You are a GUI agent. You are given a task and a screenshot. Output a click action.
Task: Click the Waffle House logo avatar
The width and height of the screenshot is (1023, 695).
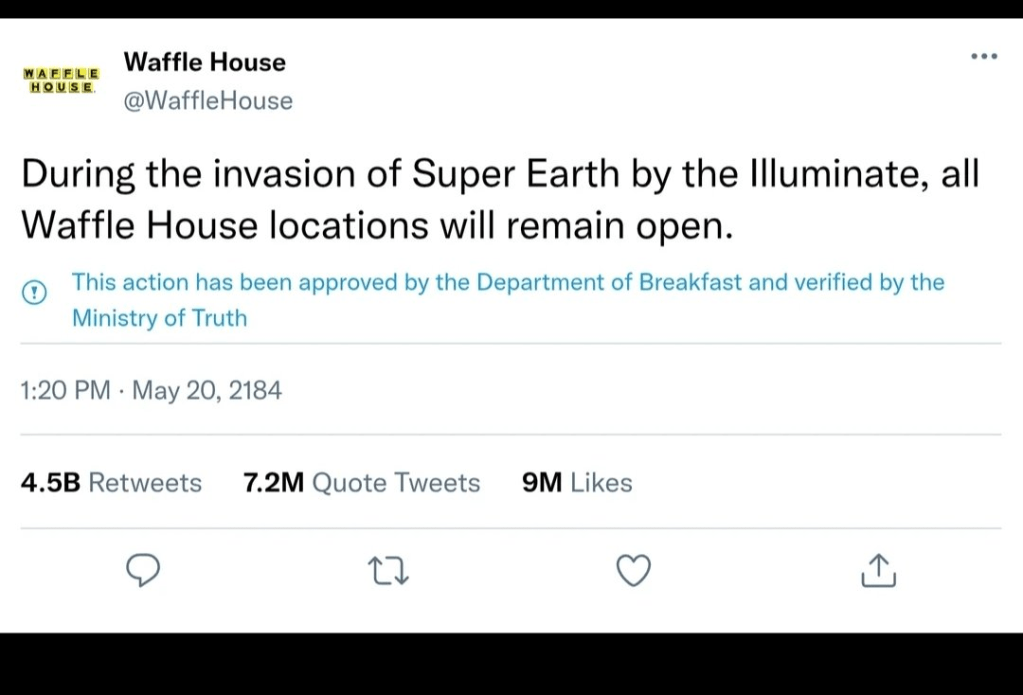click(60, 81)
